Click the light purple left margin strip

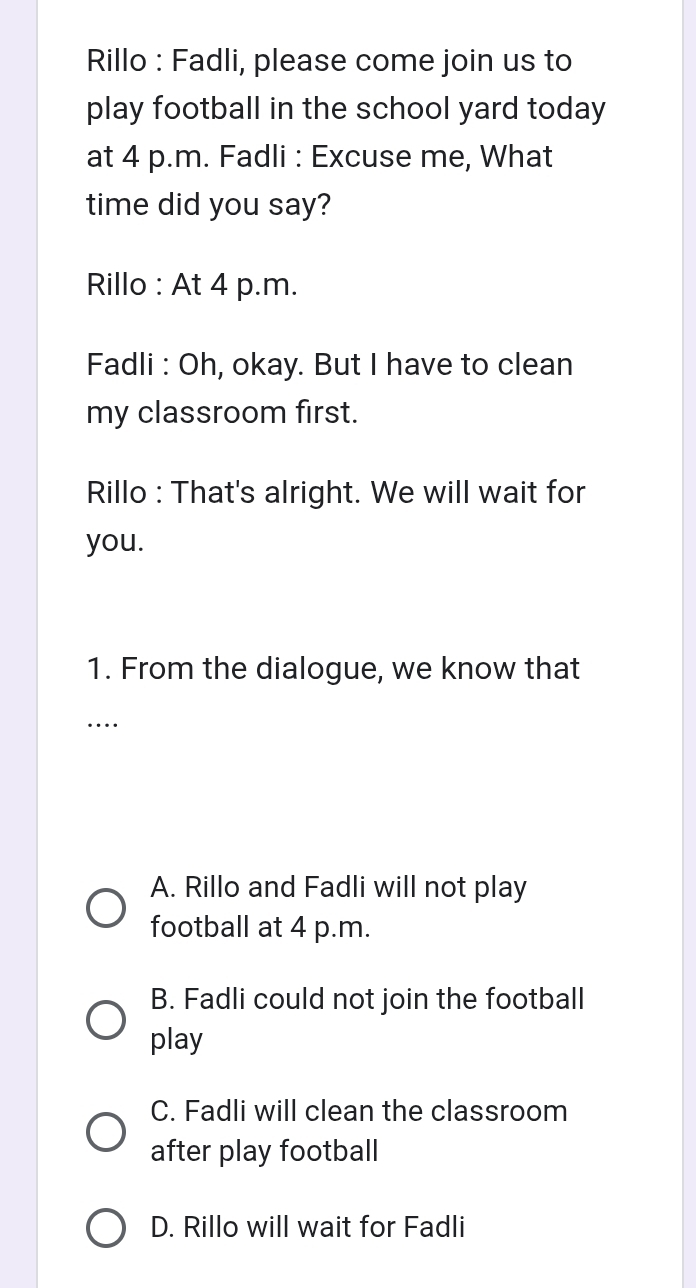[x=14, y=644]
